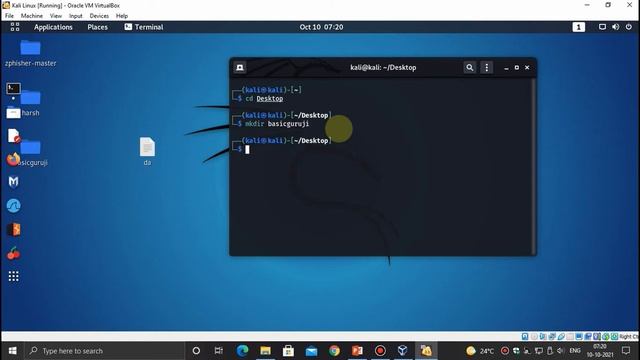
Task: Open the Kali Activities overview grid icon
Action: [15, 27]
